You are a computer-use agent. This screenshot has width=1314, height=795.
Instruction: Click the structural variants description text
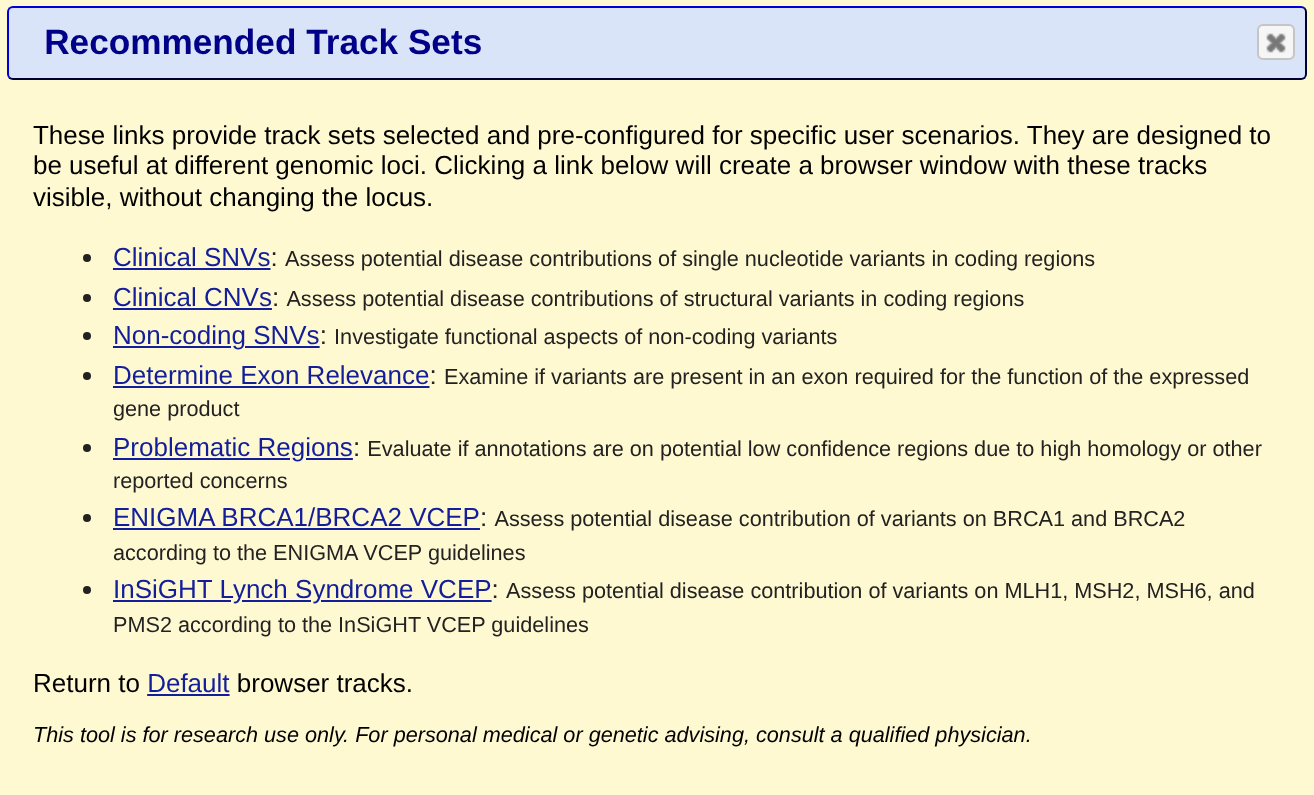[x=655, y=299]
